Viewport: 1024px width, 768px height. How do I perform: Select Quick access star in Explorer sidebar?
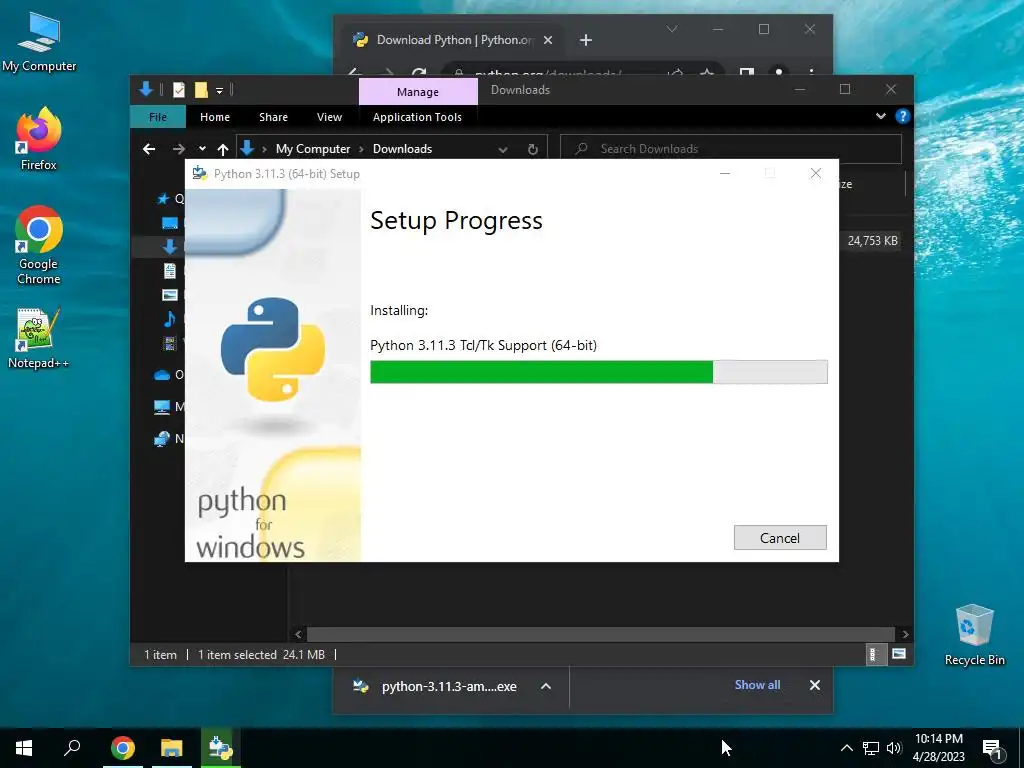tap(163, 199)
